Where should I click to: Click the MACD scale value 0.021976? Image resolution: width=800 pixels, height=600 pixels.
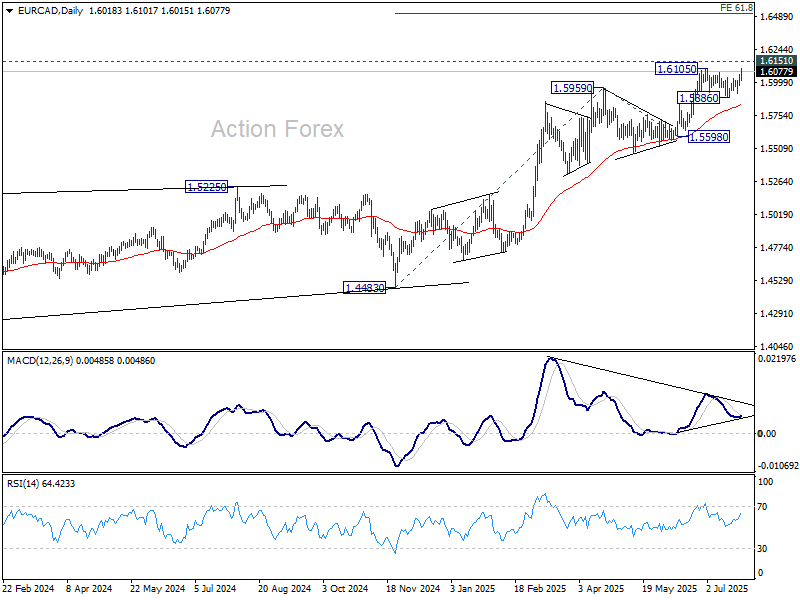point(777,359)
